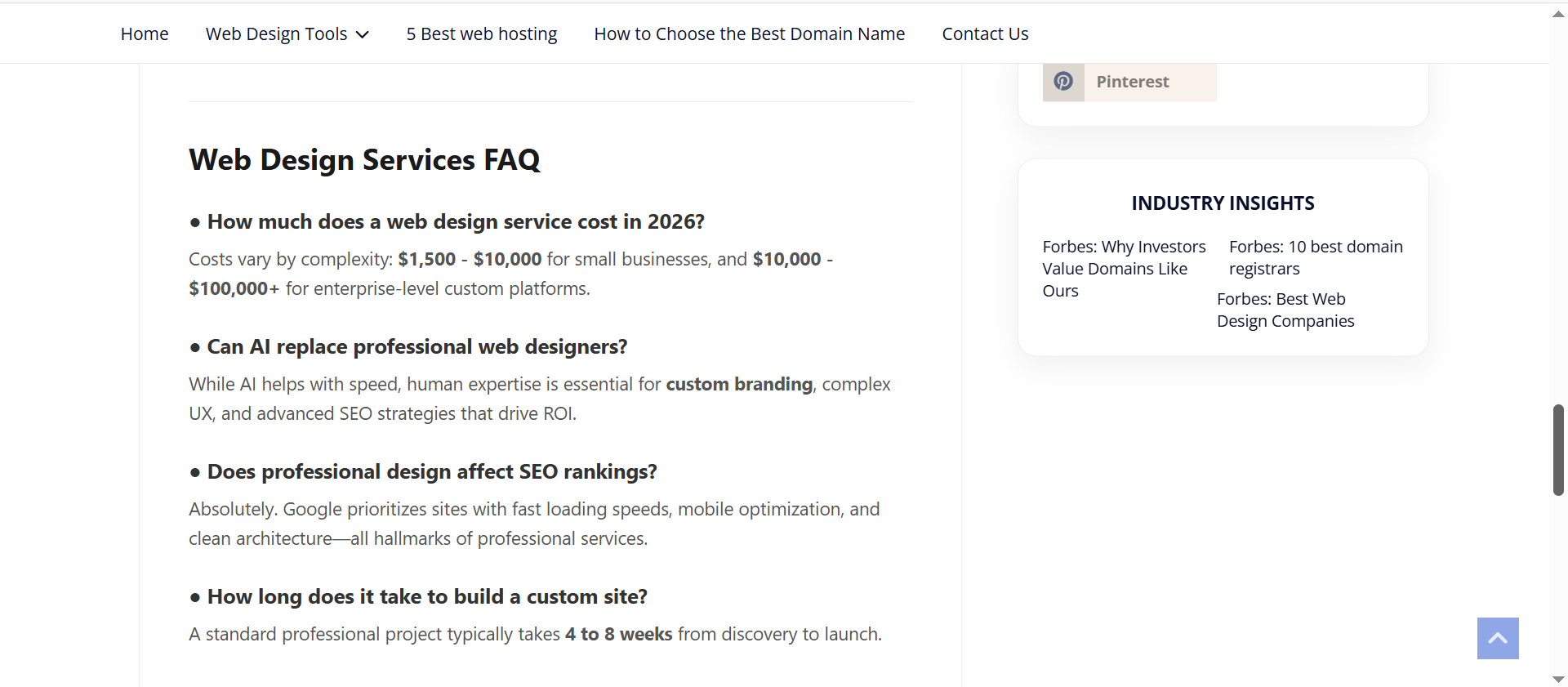Click the SEO rankings FAQ question

point(422,471)
